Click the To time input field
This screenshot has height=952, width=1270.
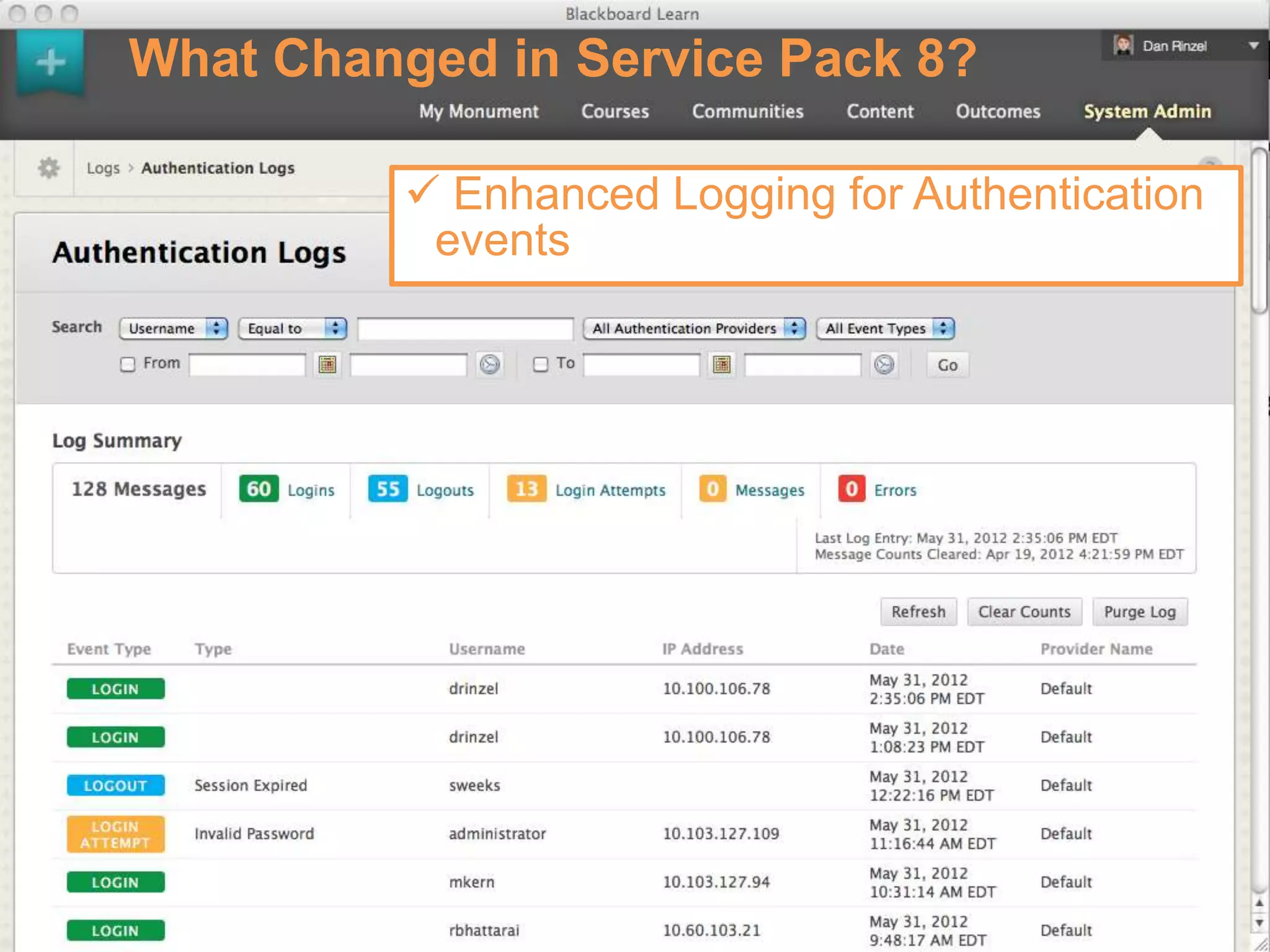click(802, 364)
